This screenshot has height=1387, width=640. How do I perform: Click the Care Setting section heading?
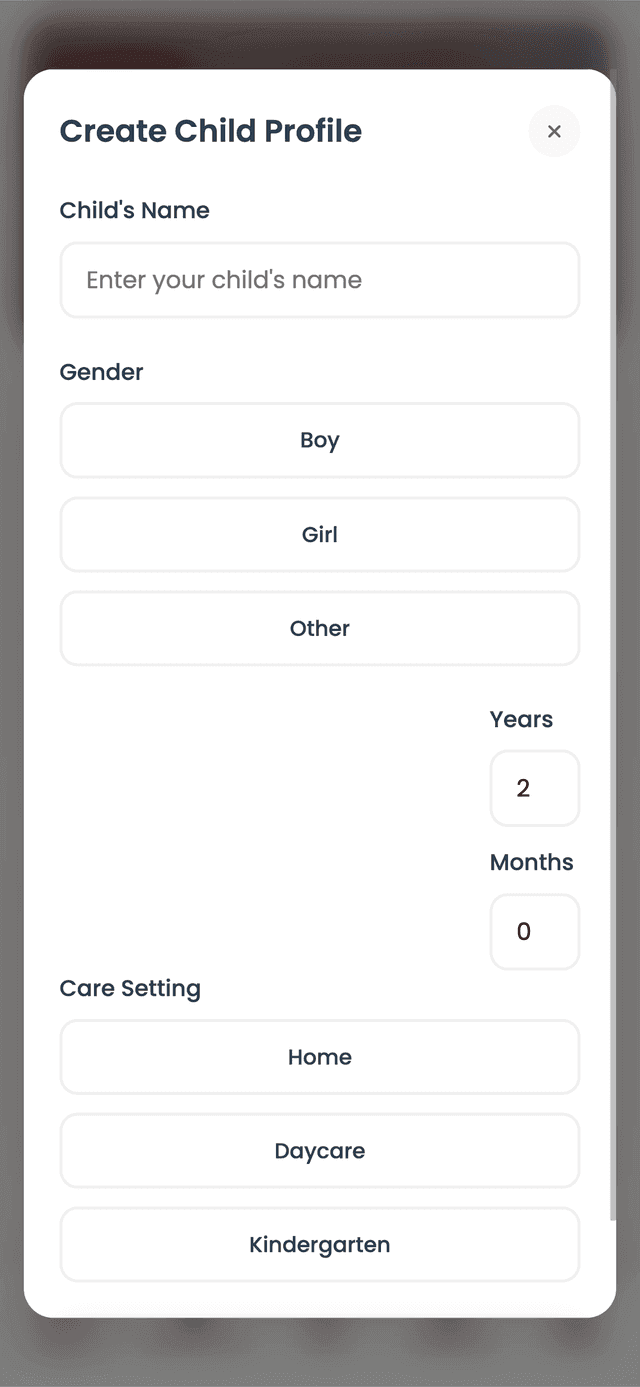pos(130,988)
